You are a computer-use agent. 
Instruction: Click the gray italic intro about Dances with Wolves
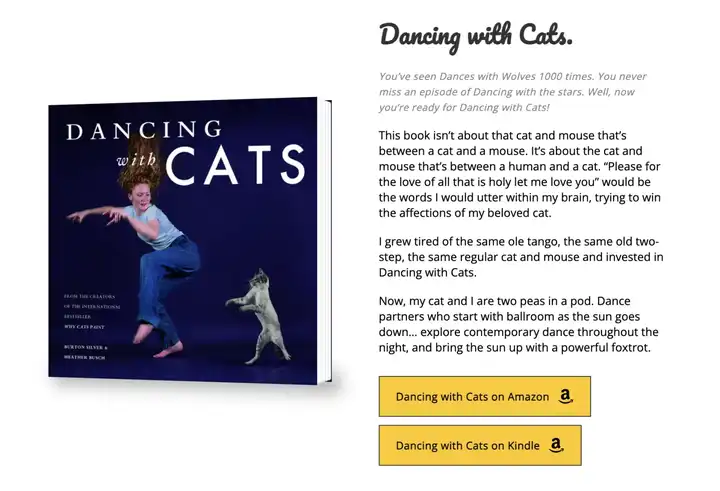[x=512, y=92]
